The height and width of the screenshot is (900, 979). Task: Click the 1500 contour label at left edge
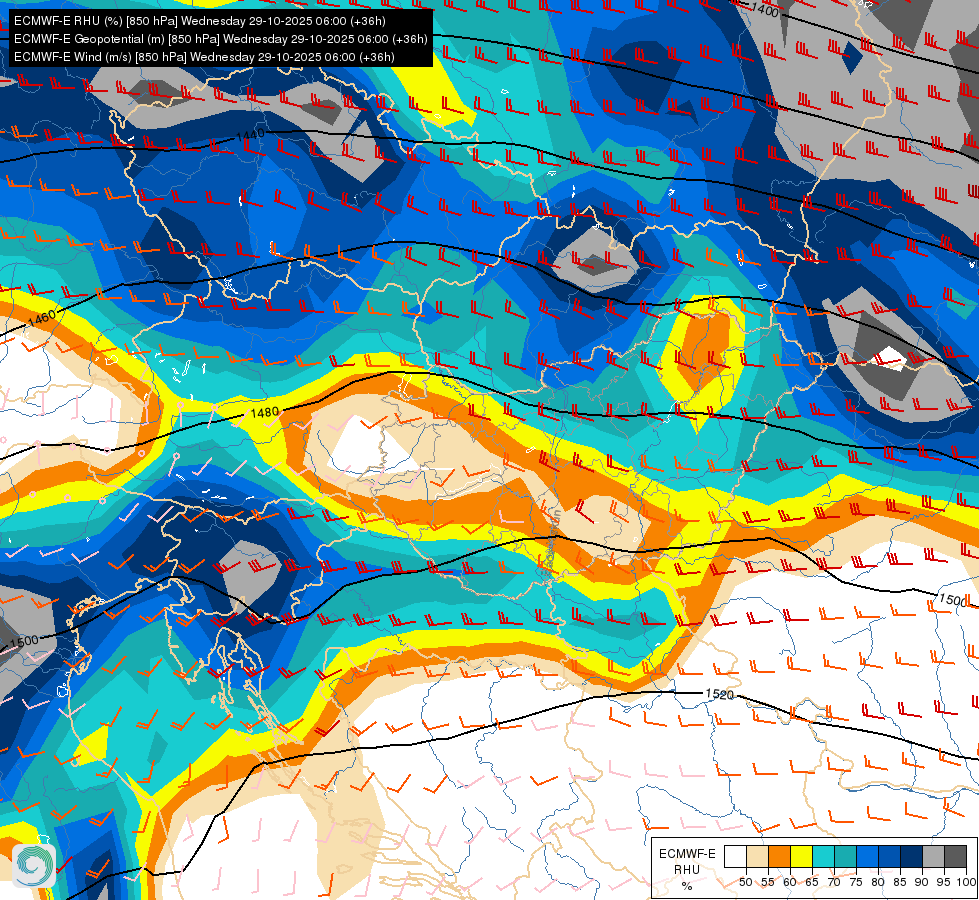(x=24, y=641)
